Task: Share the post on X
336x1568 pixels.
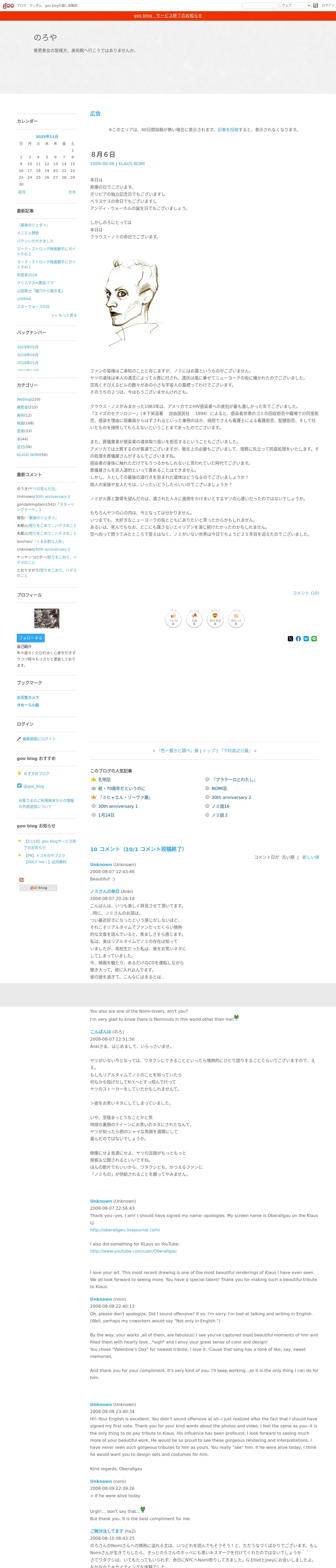Action: (x=290, y=638)
